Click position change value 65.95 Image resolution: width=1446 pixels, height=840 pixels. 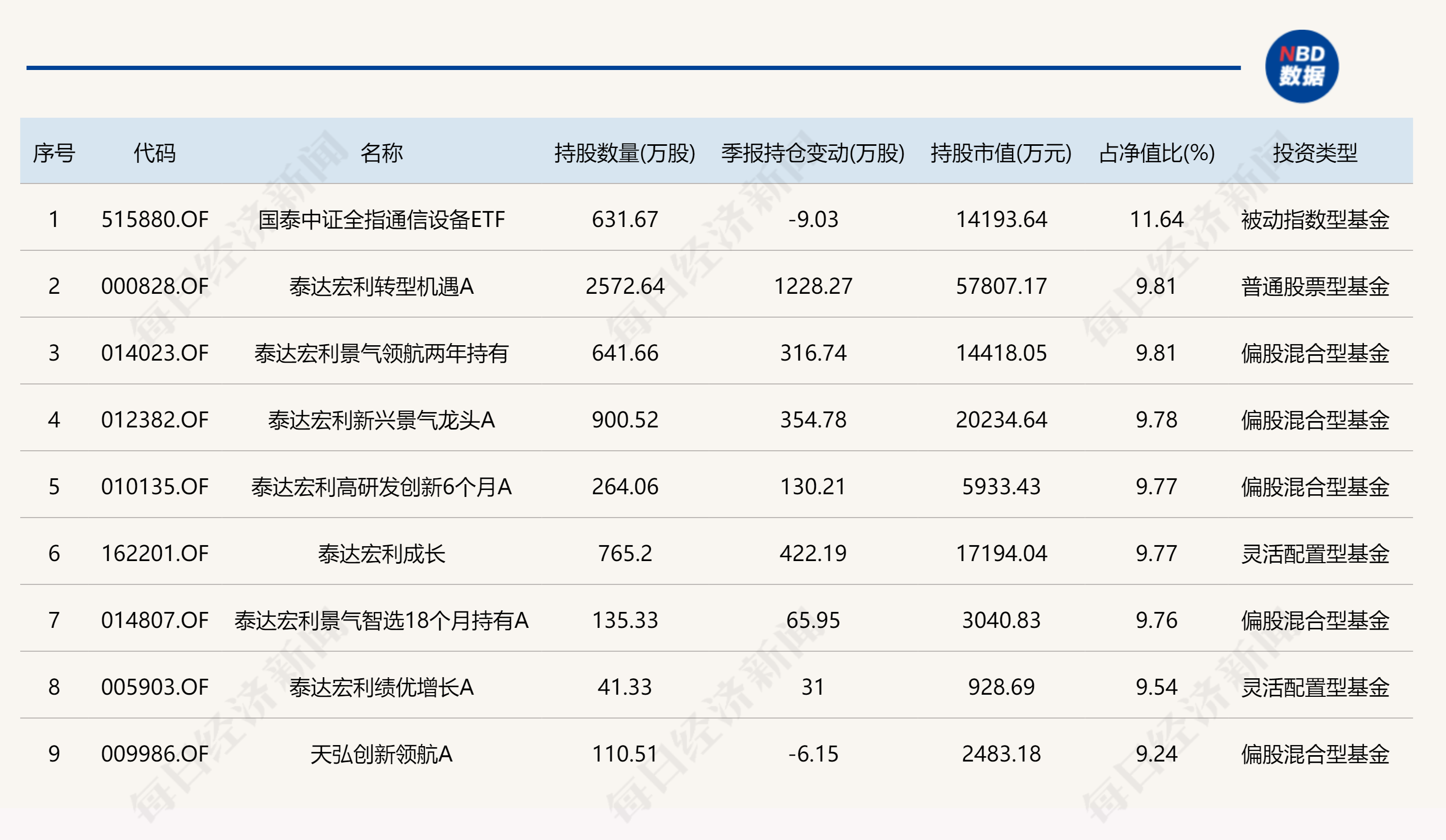pyautogui.click(x=813, y=621)
